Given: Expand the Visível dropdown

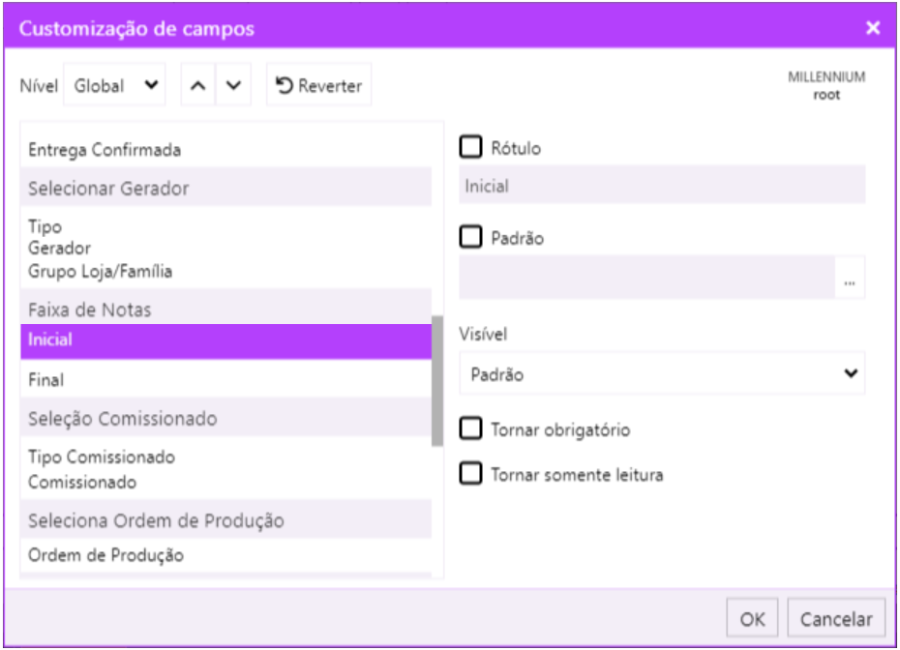Looking at the screenshot, I should (x=662, y=375).
